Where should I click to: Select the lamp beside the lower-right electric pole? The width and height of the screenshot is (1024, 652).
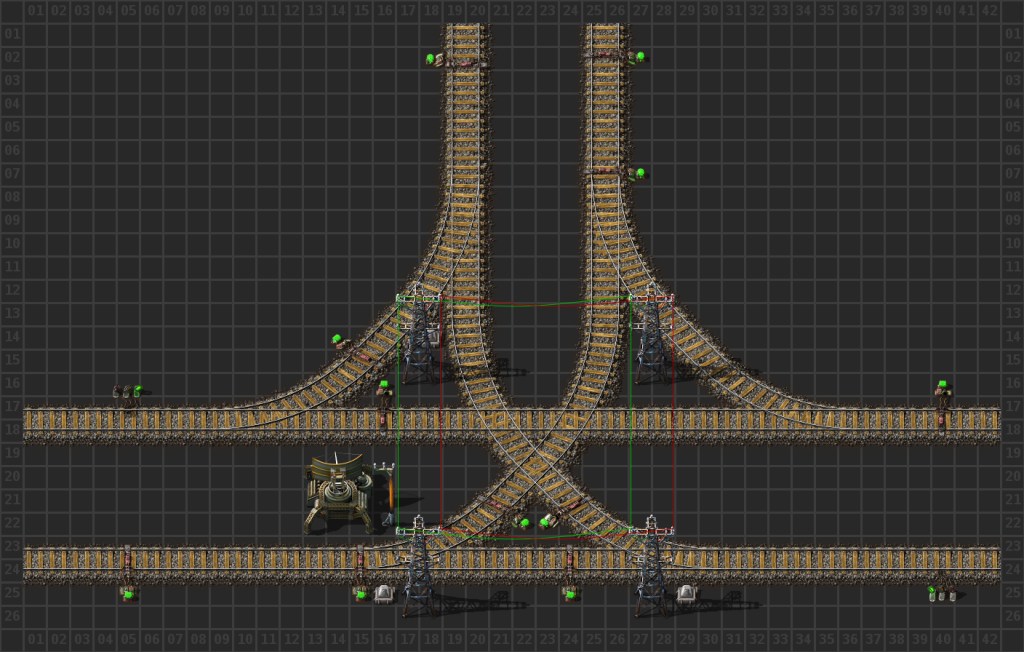(686, 594)
